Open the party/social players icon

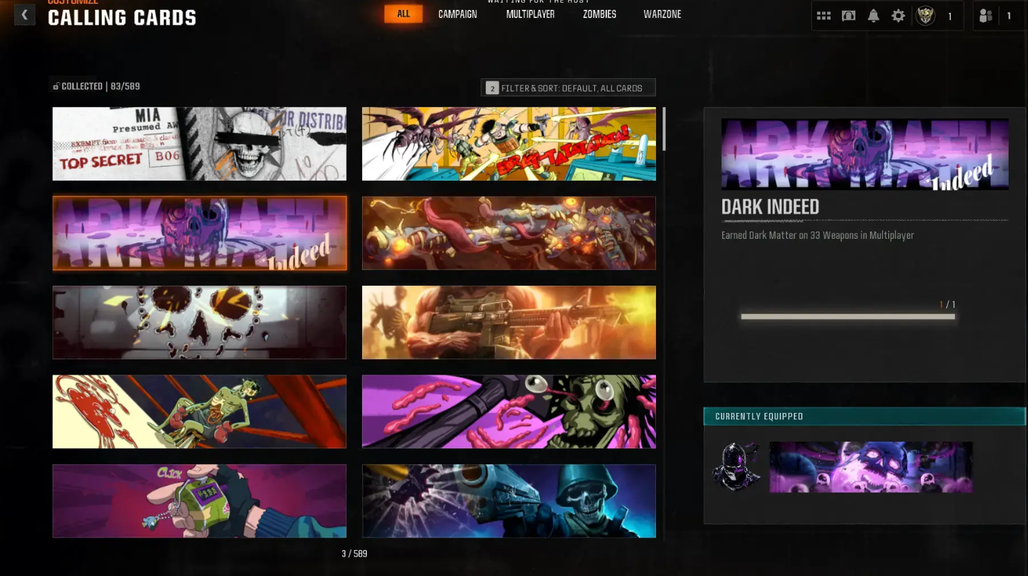coord(985,16)
